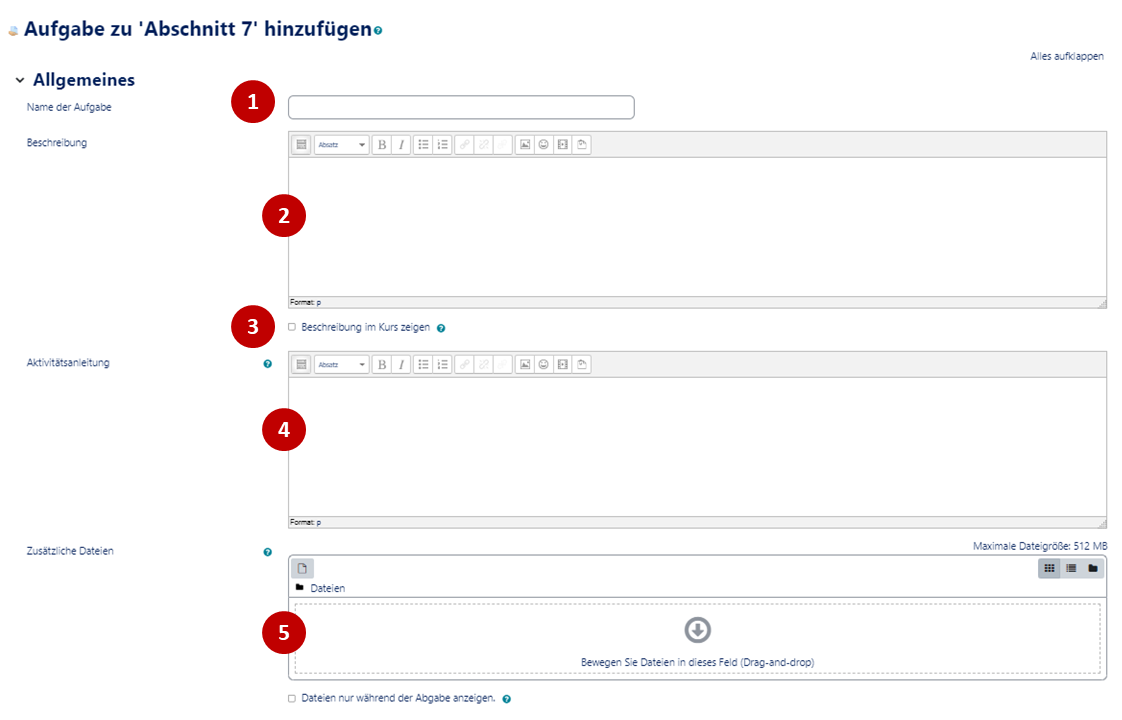This screenshot has height=720, width=1122.
Task: Switch file manager to list view
Action: [1071, 568]
